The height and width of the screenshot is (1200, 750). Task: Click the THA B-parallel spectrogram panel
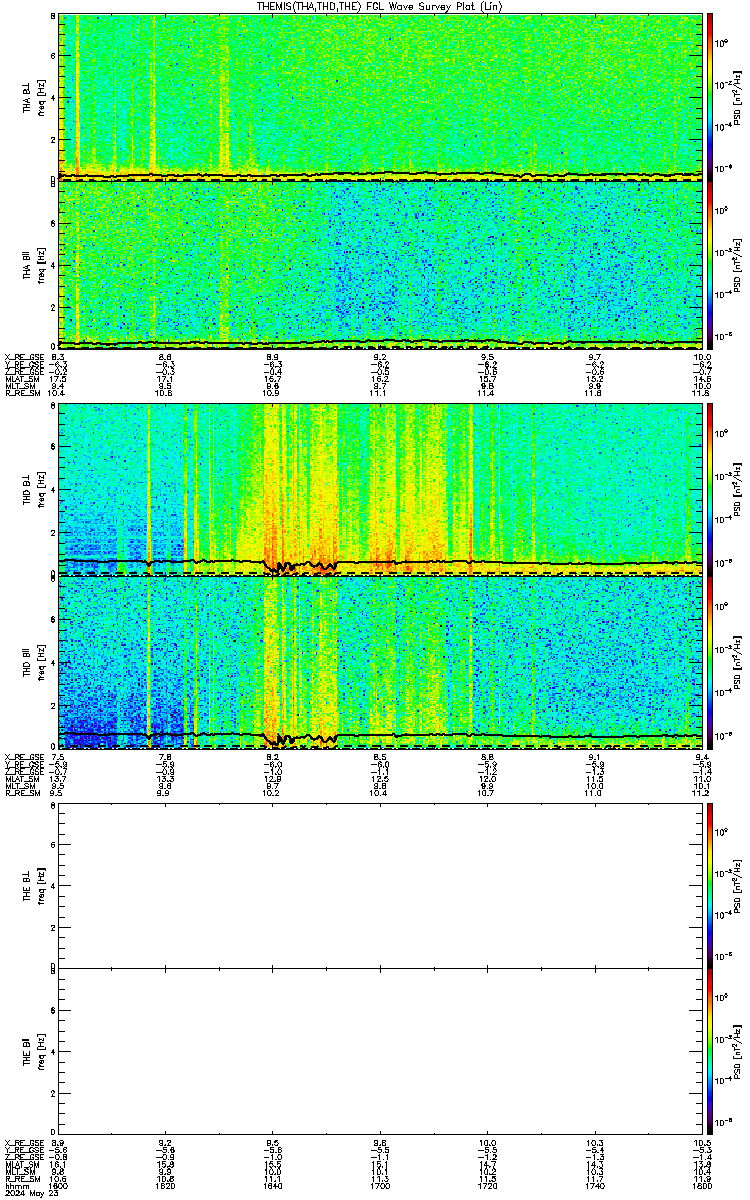pos(380,263)
